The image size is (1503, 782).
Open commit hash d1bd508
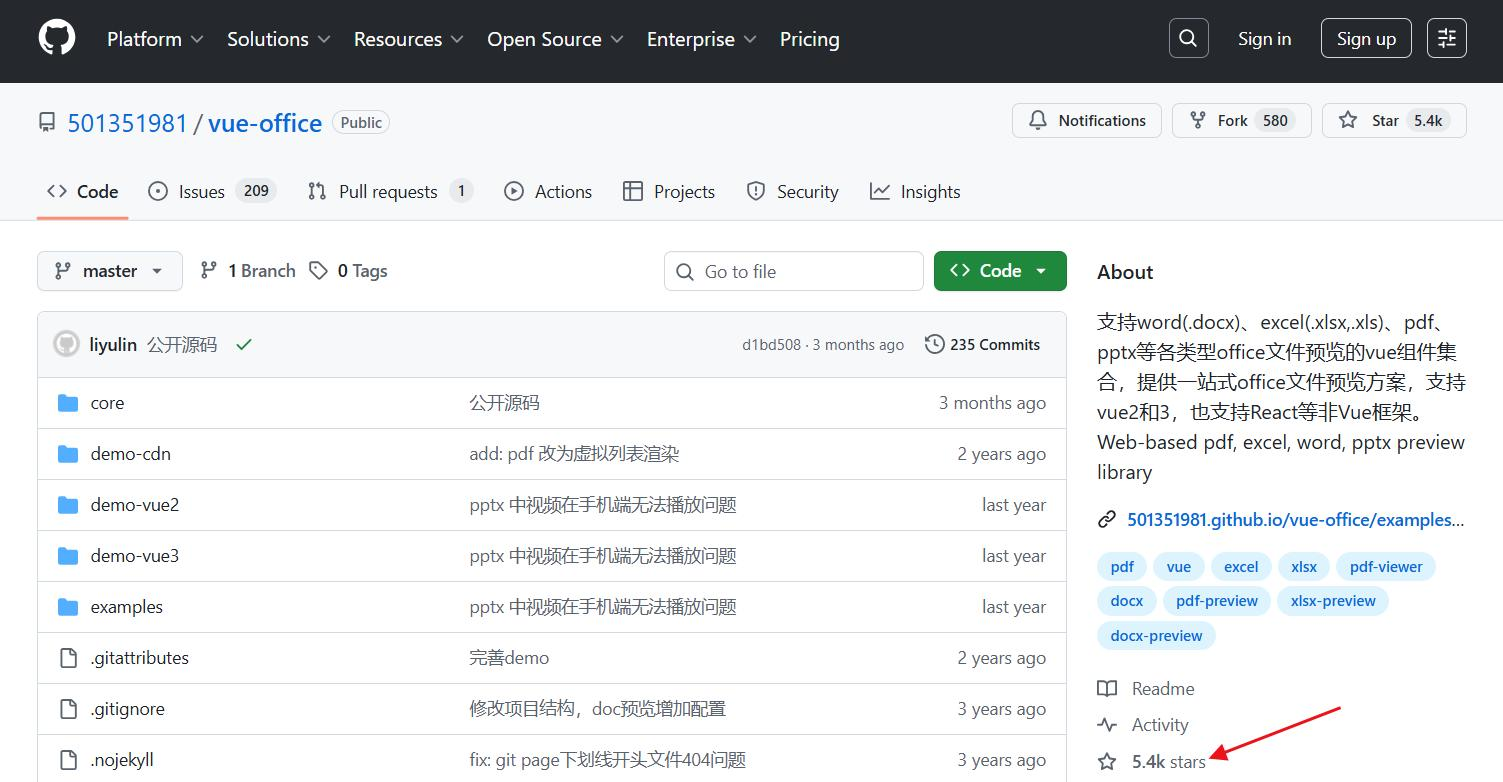[771, 345]
